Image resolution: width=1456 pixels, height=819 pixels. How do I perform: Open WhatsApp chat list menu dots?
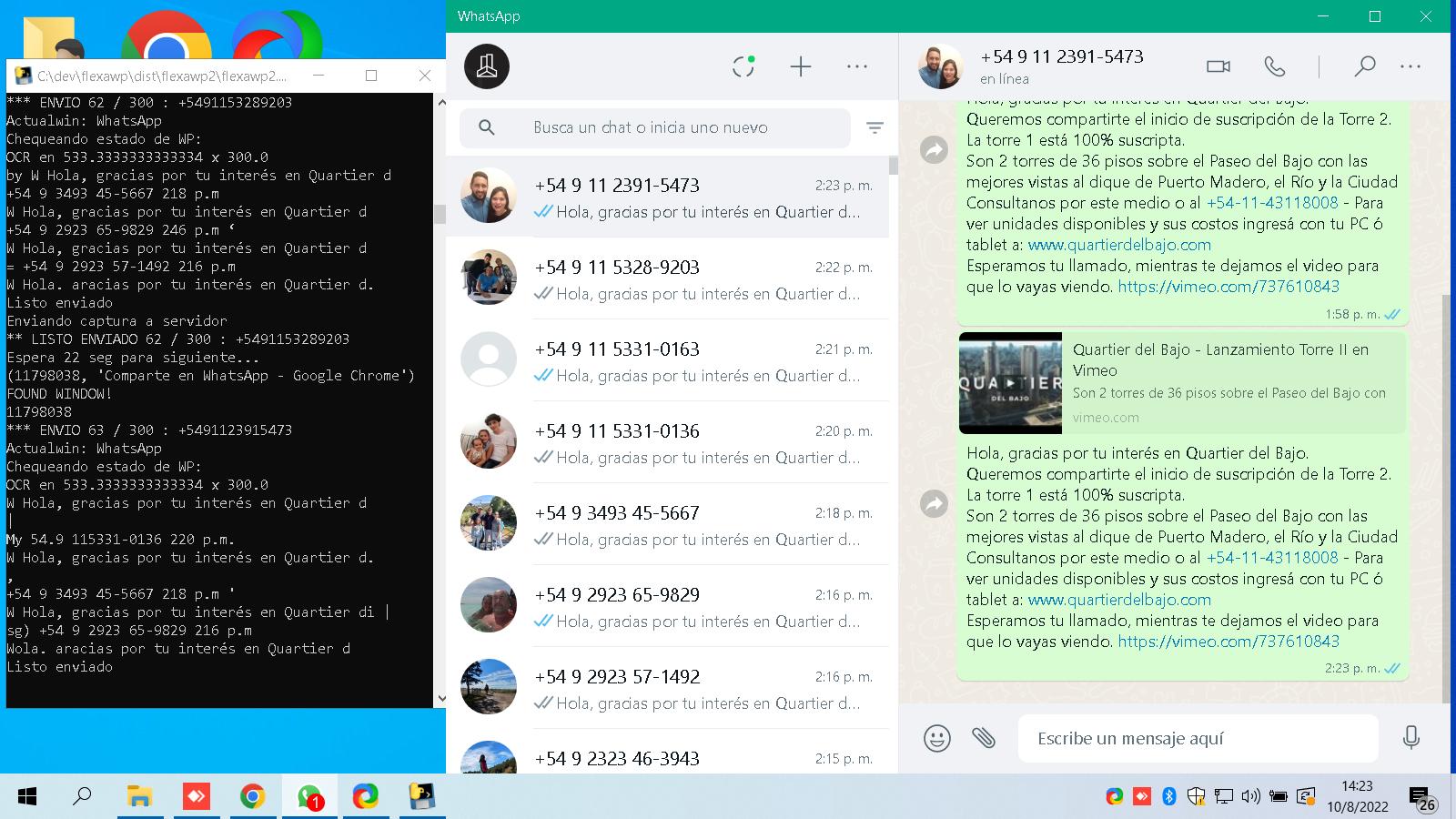click(857, 66)
